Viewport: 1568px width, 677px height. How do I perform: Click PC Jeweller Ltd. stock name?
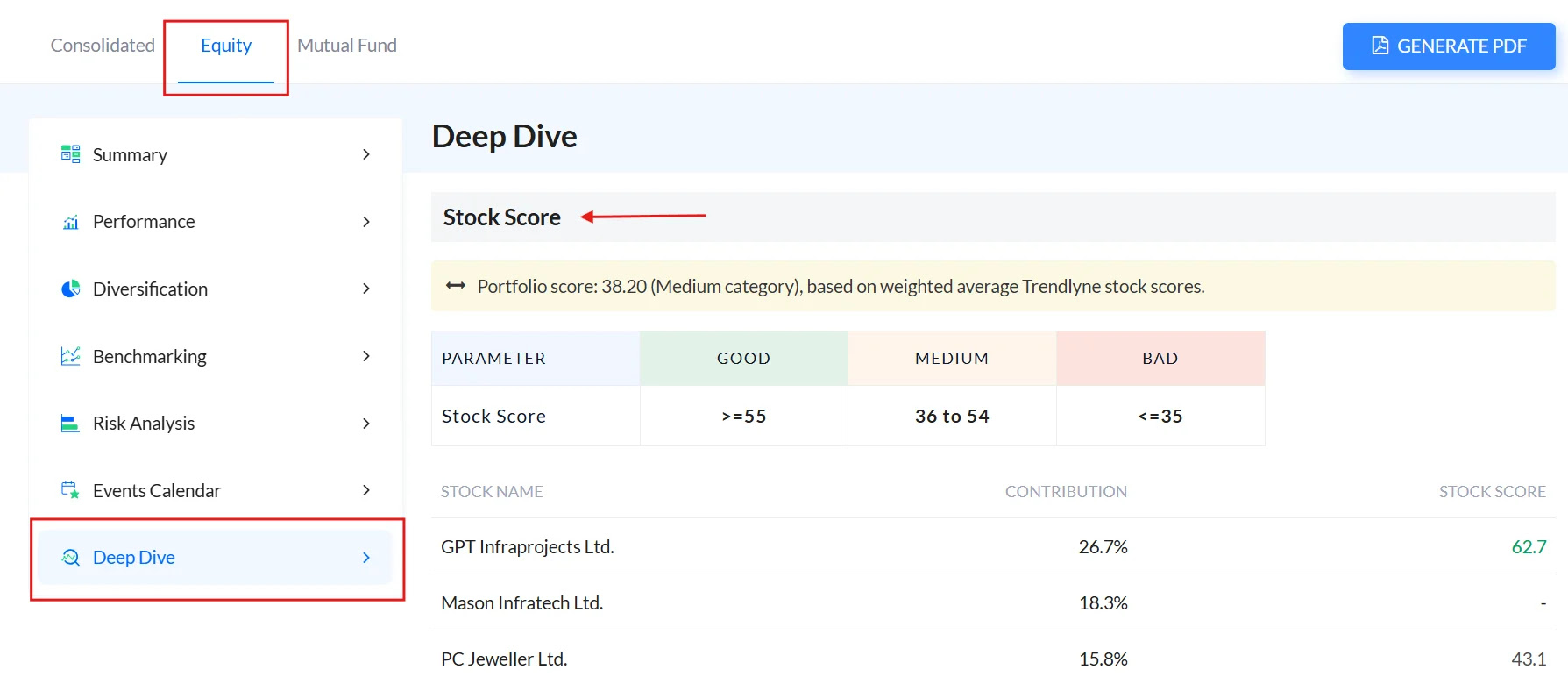pos(504,659)
